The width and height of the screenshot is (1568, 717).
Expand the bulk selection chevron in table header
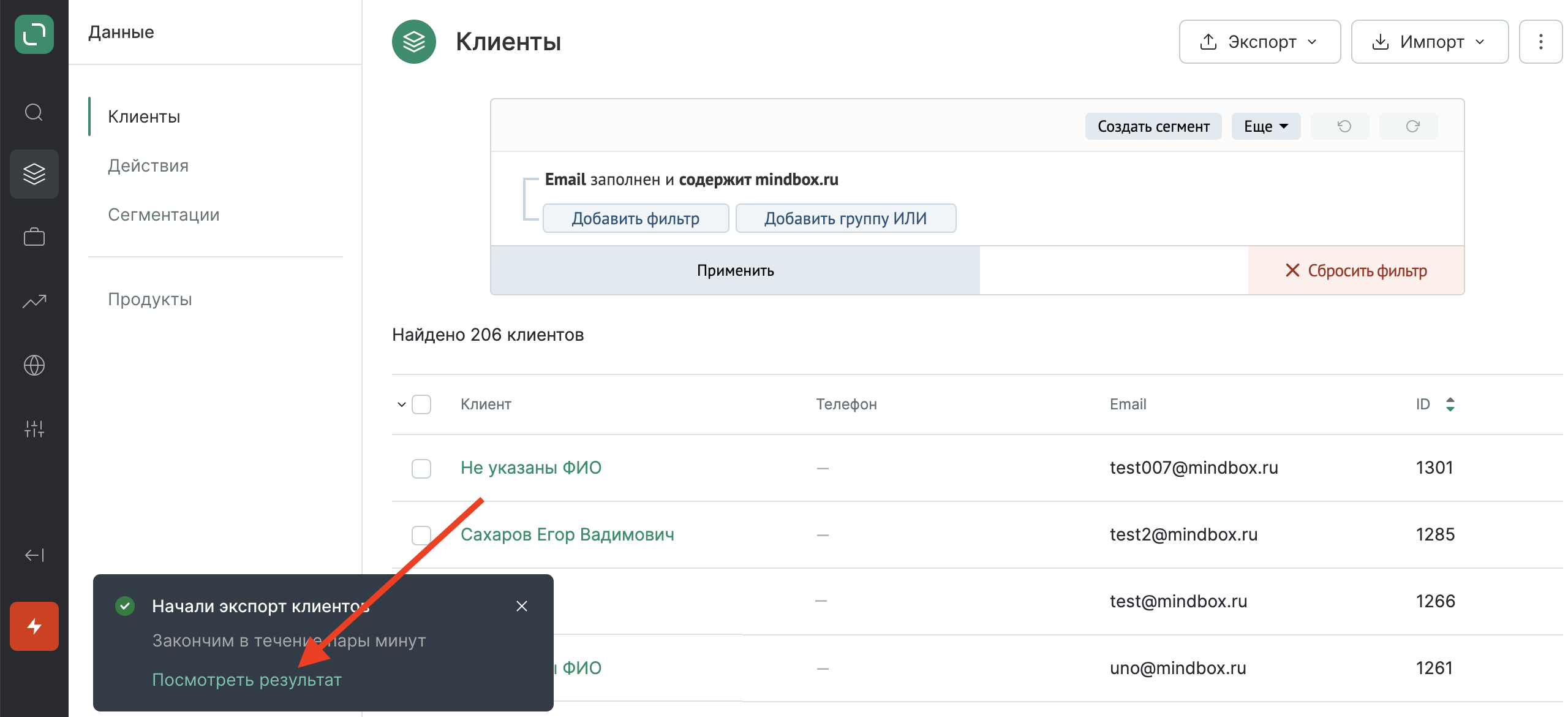click(x=402, y=404)
